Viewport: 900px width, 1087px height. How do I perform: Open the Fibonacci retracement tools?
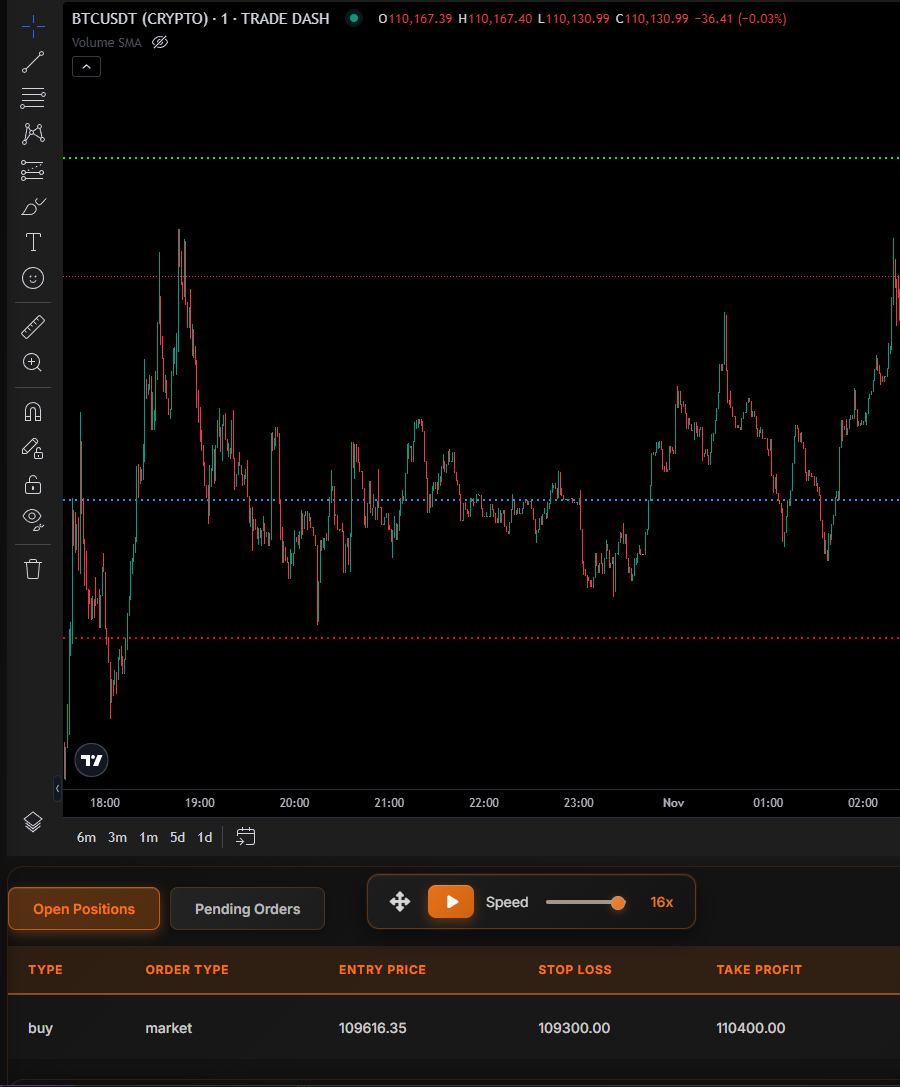[x=33, y=98]
